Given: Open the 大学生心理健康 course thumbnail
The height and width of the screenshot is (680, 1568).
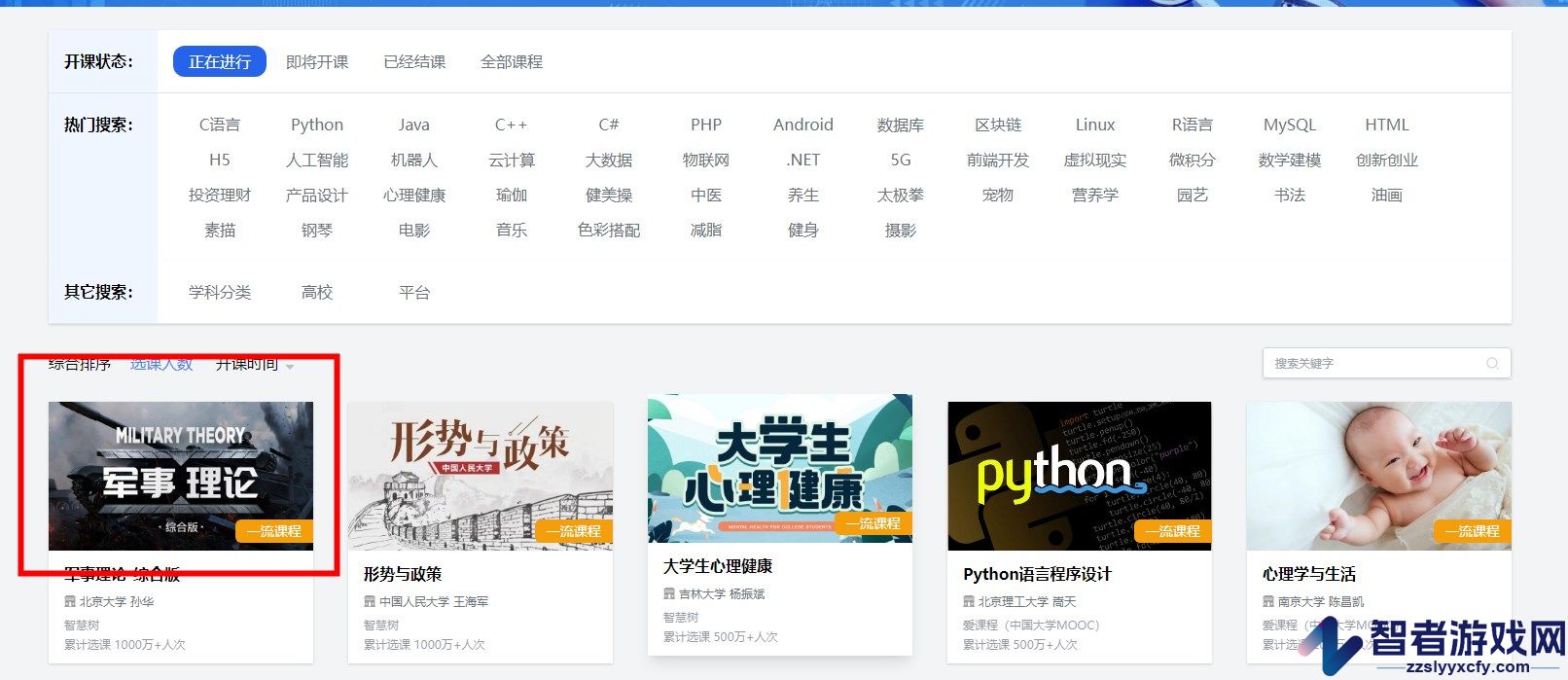Looking at the screenshot, I should [780, 468].
